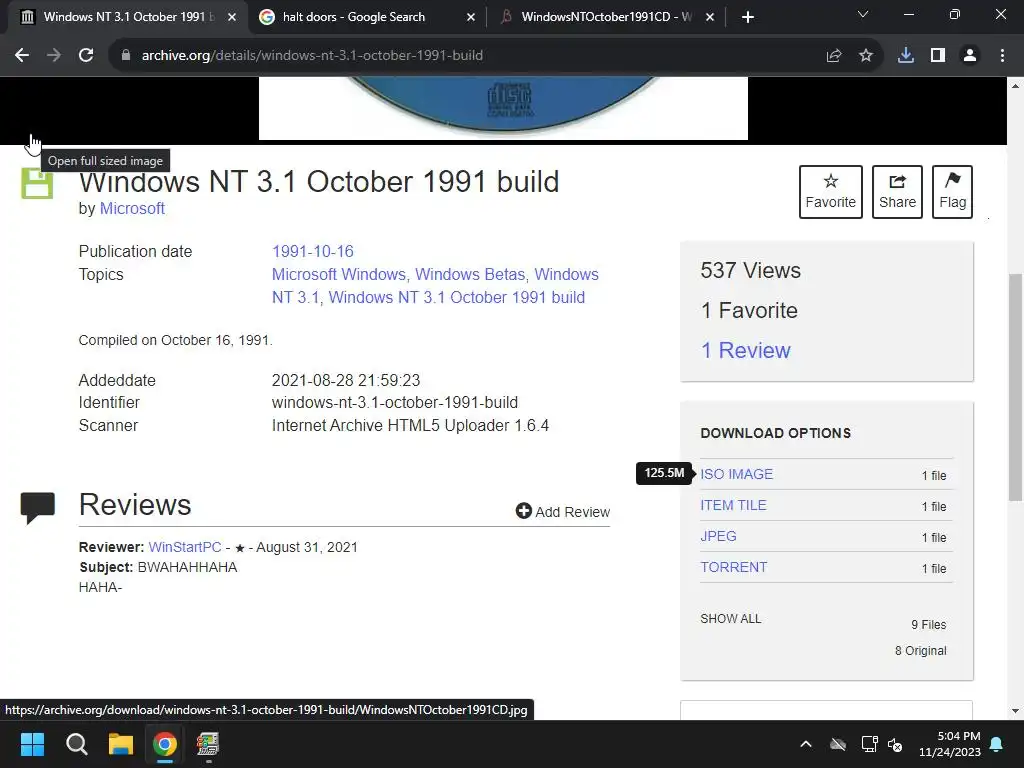The height and width of the screenshot is (768, 1024).
Task: Open the Windows Start menu
Action: [32, 744]
